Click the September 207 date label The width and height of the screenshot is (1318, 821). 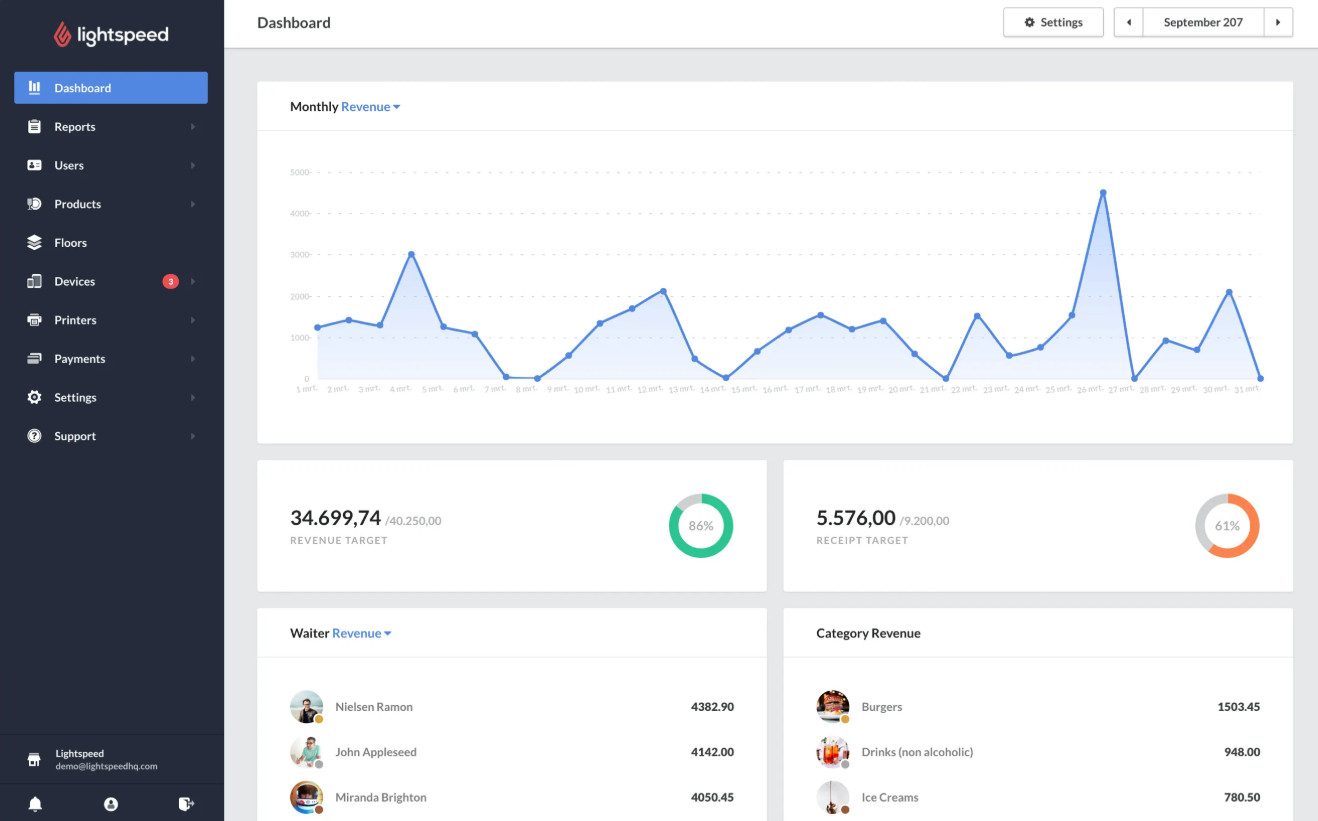pyautogui.click(x=1203, y=22)
